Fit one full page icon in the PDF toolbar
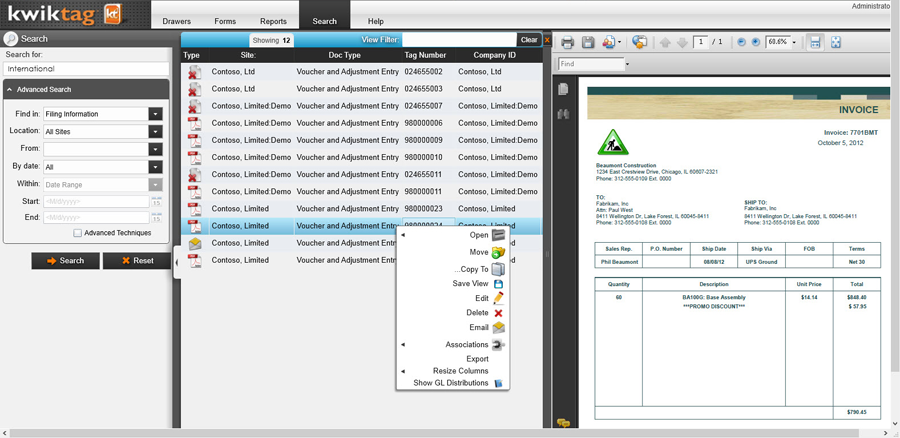 [x=836, y=42]
